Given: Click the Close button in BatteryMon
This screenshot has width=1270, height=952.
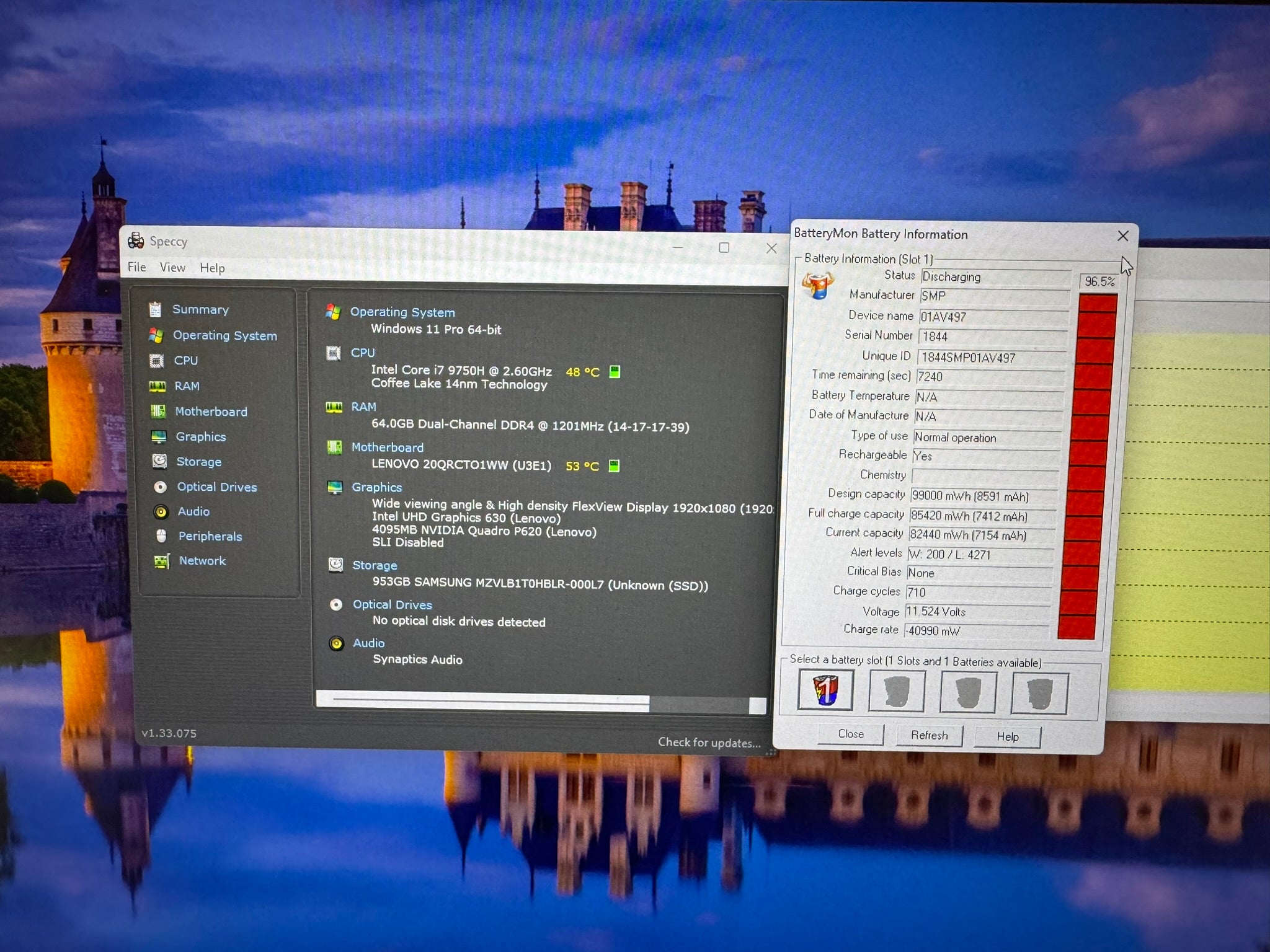Looking at the screenshot, I should point(851,734).
